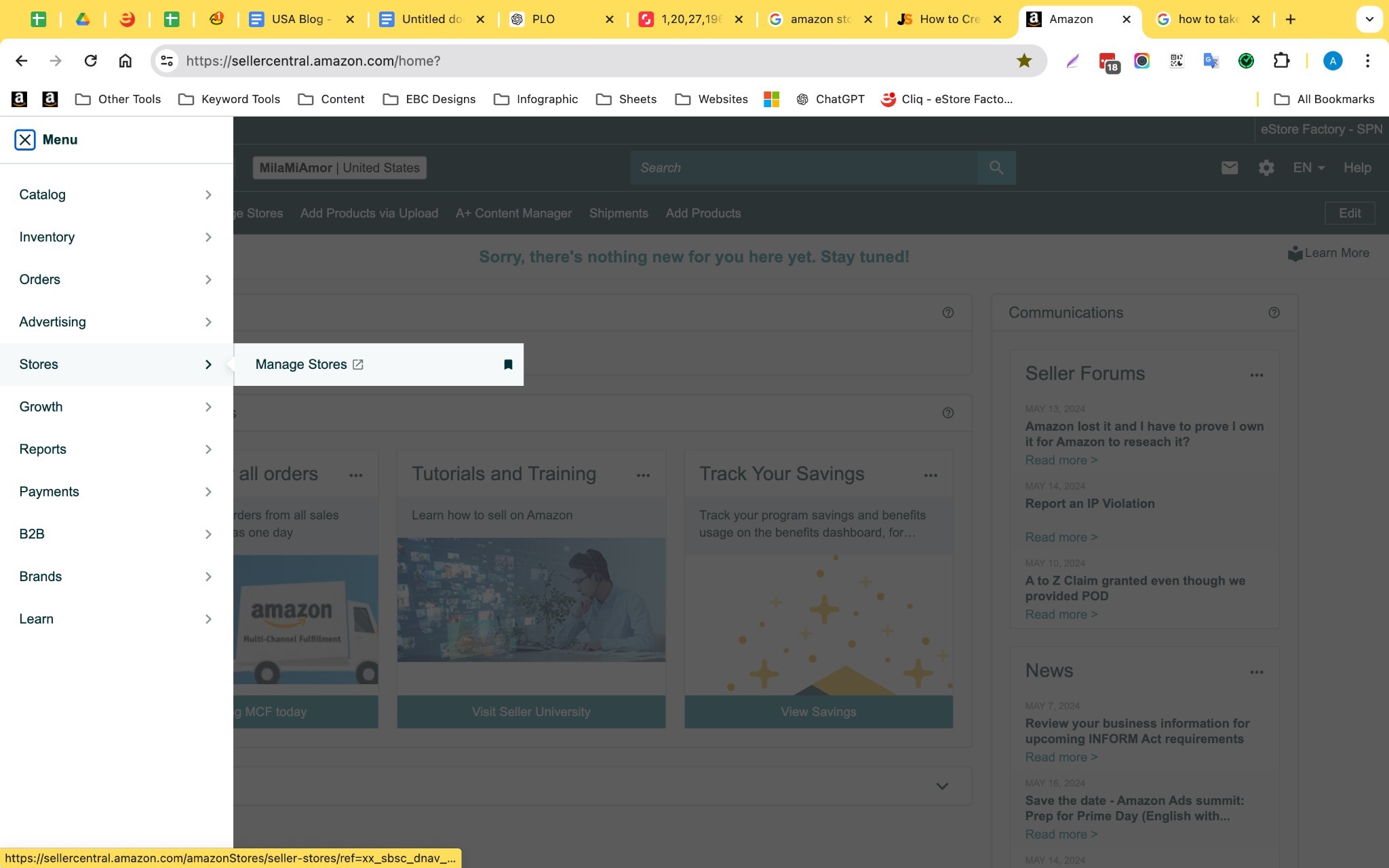
Task: Click Visit Seller University button
Action: [x=531, y=712]
